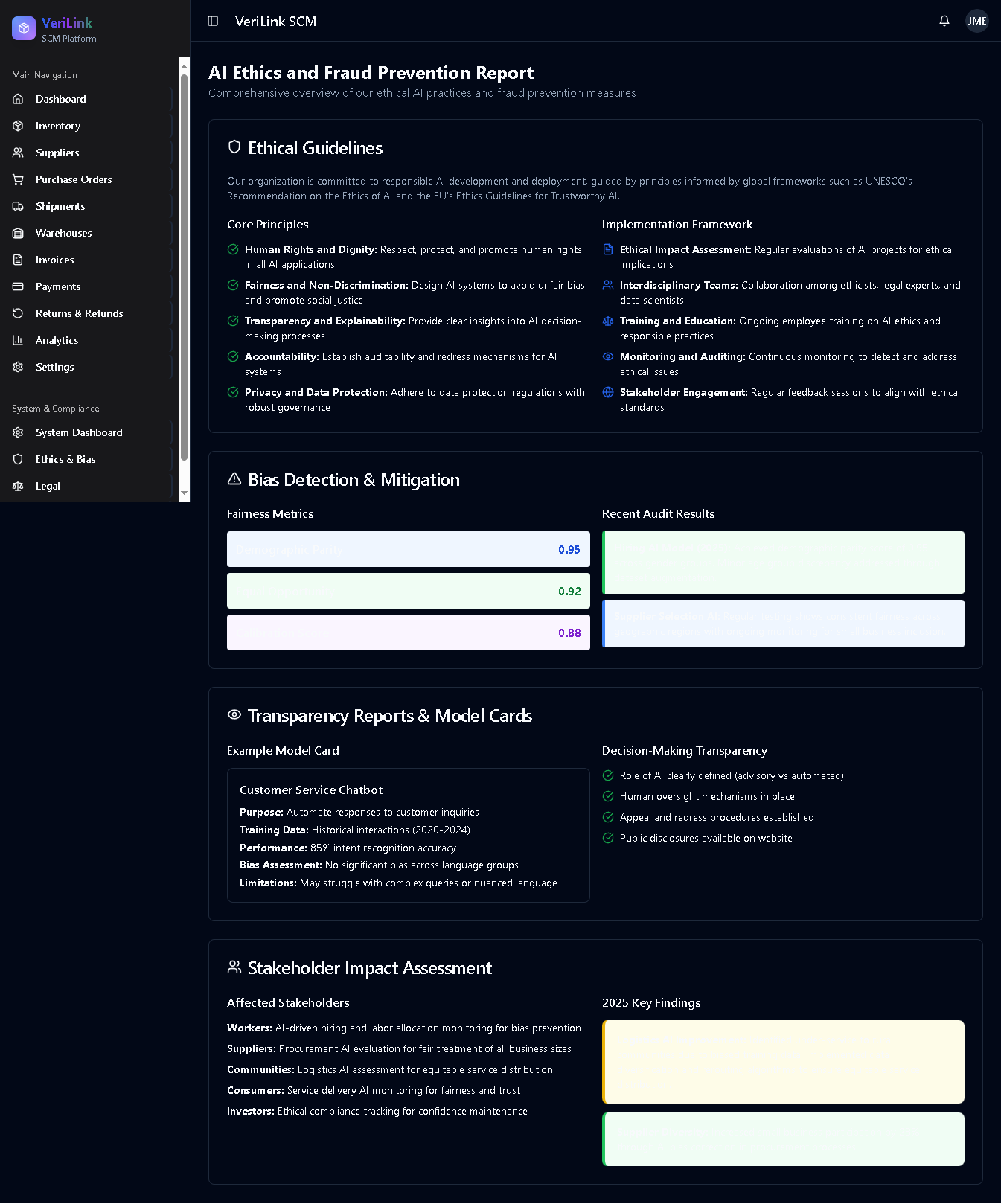
Task: Click check icon beside Accountability principle
Action: (x=233, y=356)
